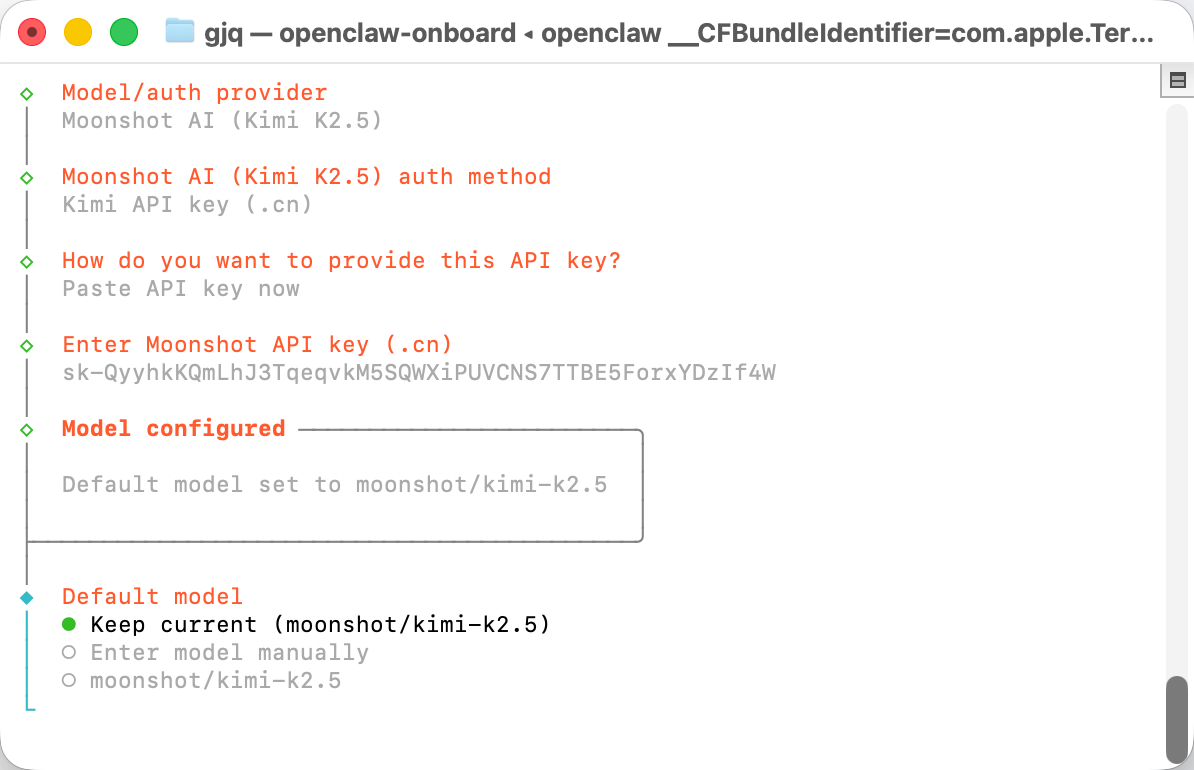The image size is (1194, 770).
Task: Click diamond beside 'How do you want' prompt
Action: tap(27, 261)
